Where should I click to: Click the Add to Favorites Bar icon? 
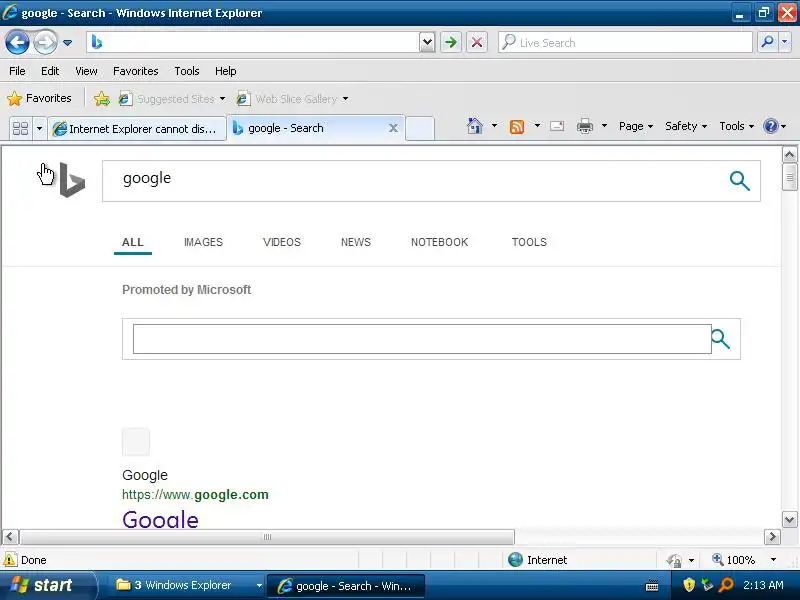tap(102, 98)
